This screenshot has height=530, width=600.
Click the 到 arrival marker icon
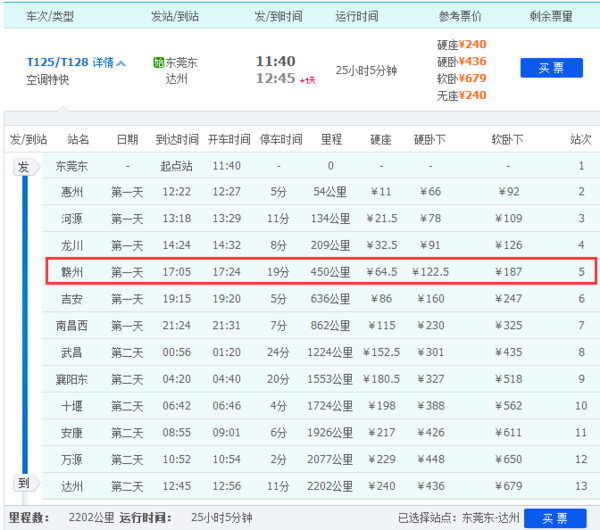(x=23, y=483)
